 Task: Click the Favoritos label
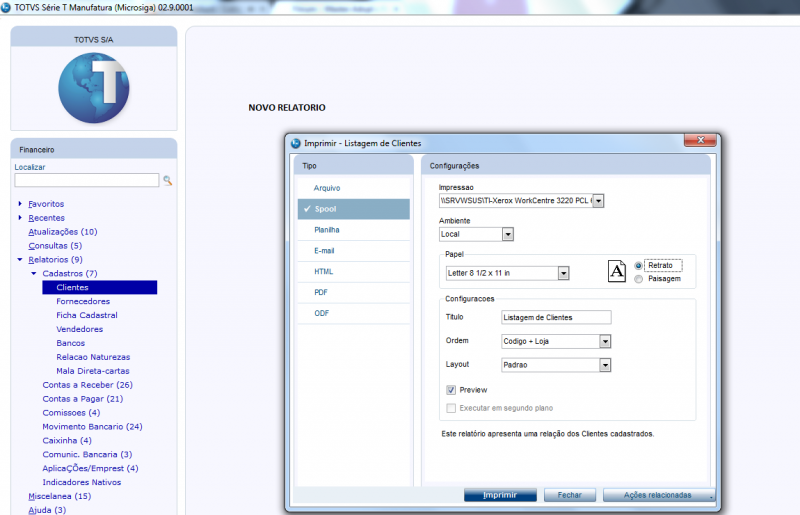(46, 204)
